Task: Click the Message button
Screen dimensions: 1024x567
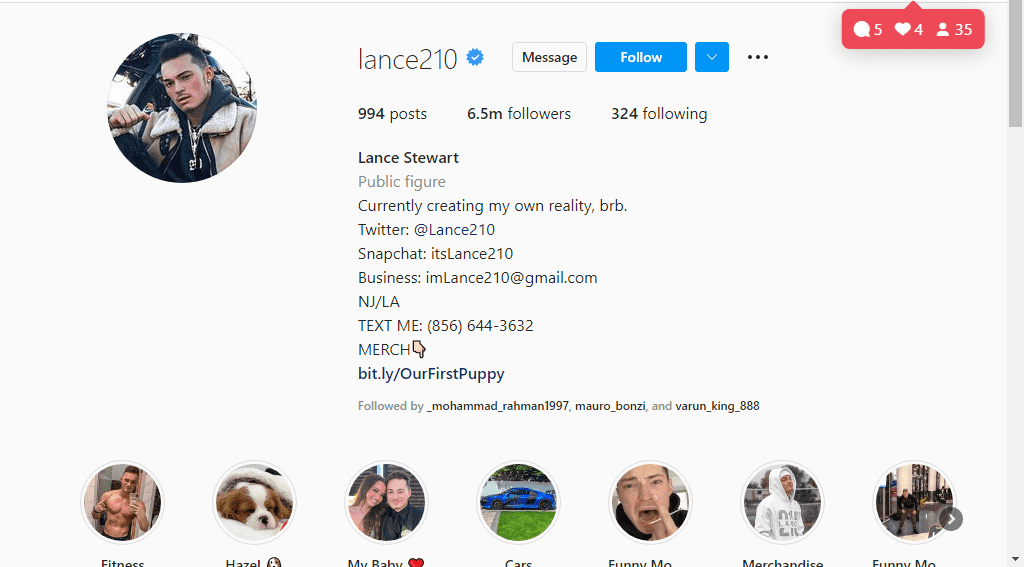Action: click(x=549, y=57)
